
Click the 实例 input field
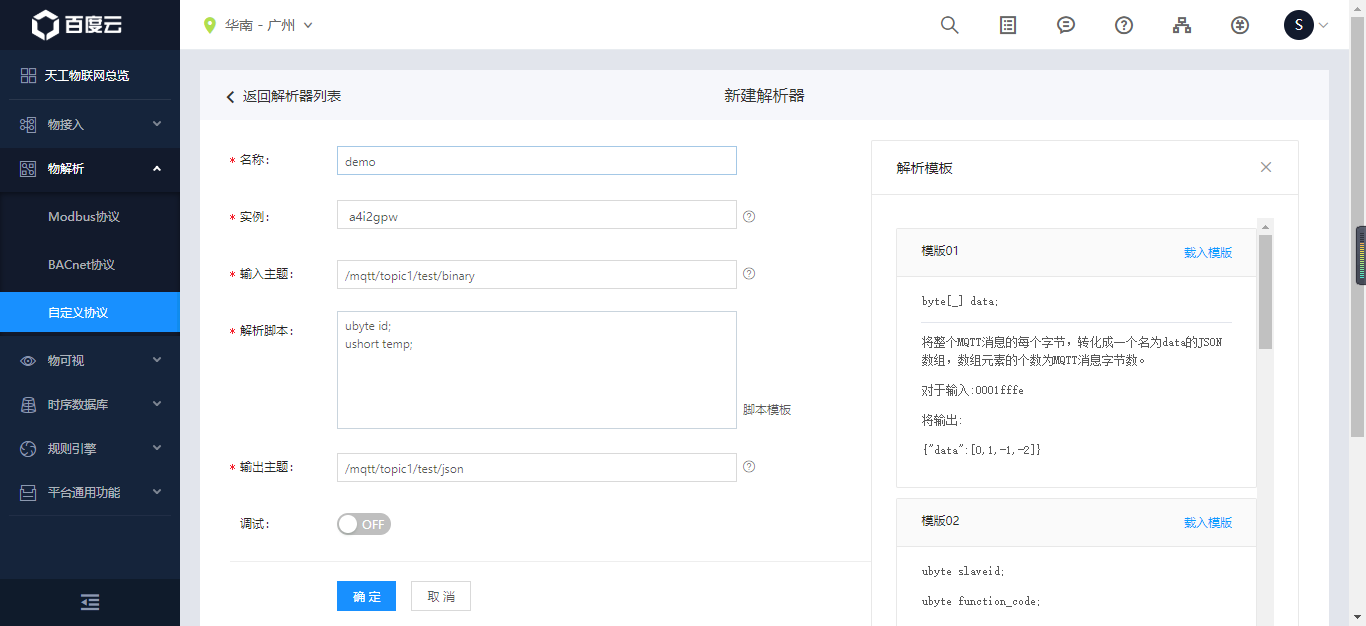tap(537, 215)
